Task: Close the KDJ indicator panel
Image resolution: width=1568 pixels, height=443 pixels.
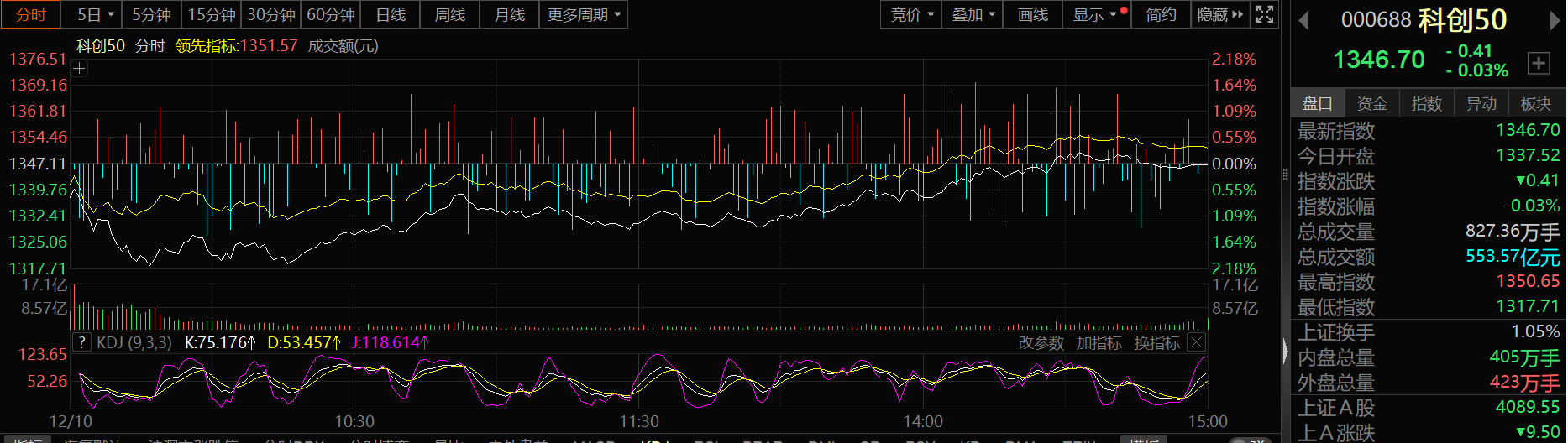Action: (1197, 342)
